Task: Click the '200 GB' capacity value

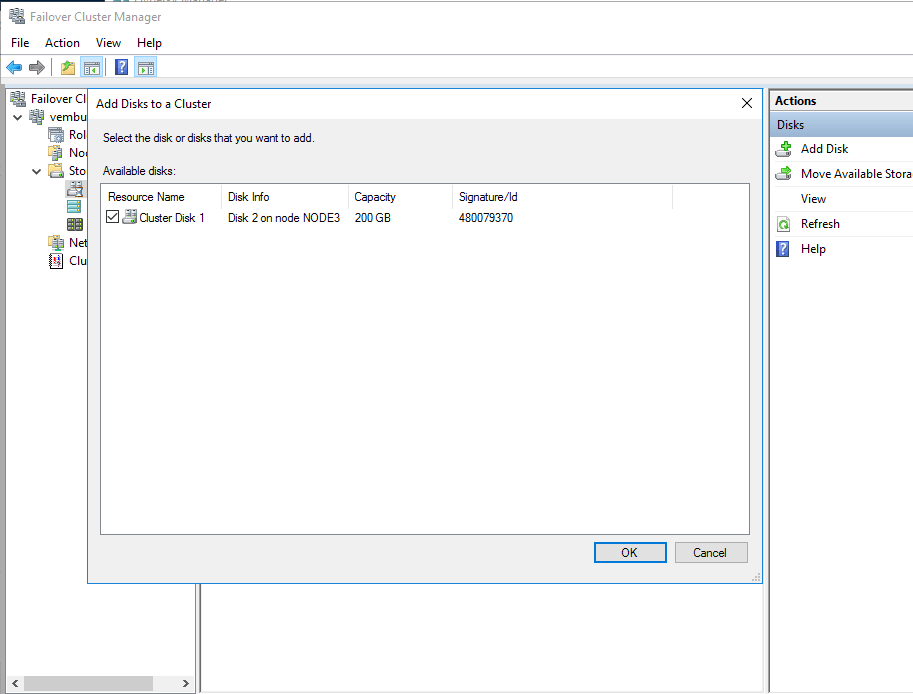Action: tap(373, 218)
